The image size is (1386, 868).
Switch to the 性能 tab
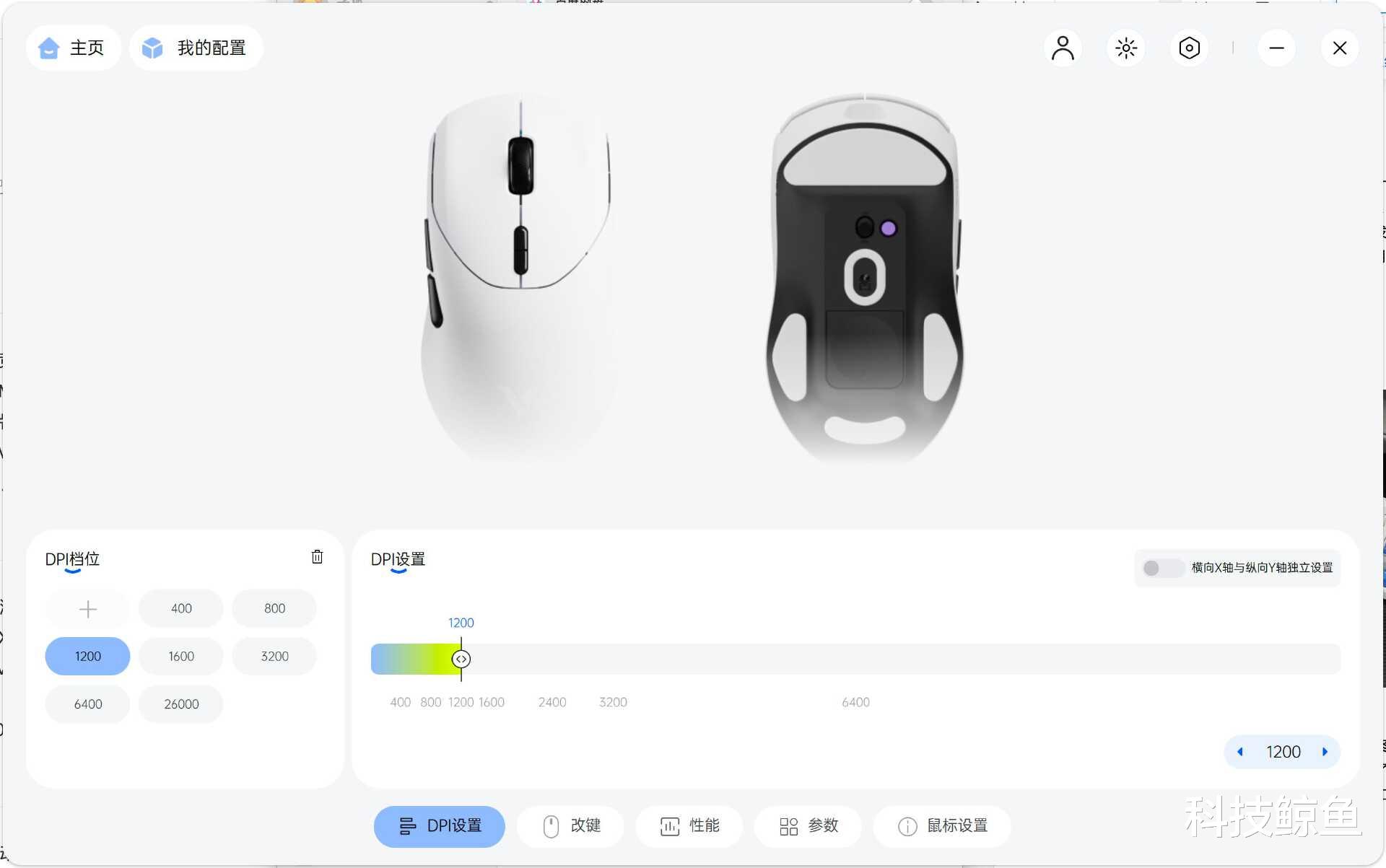(689, 826)
